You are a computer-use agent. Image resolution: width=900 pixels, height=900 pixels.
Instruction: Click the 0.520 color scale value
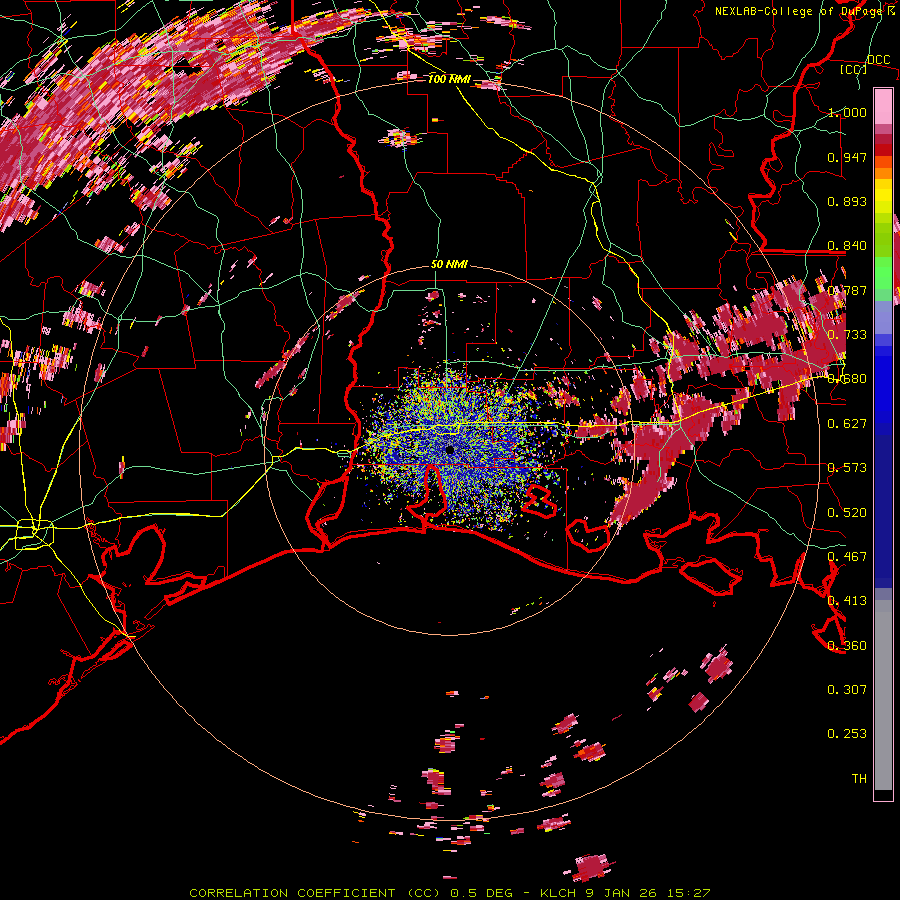coord(847,513)
